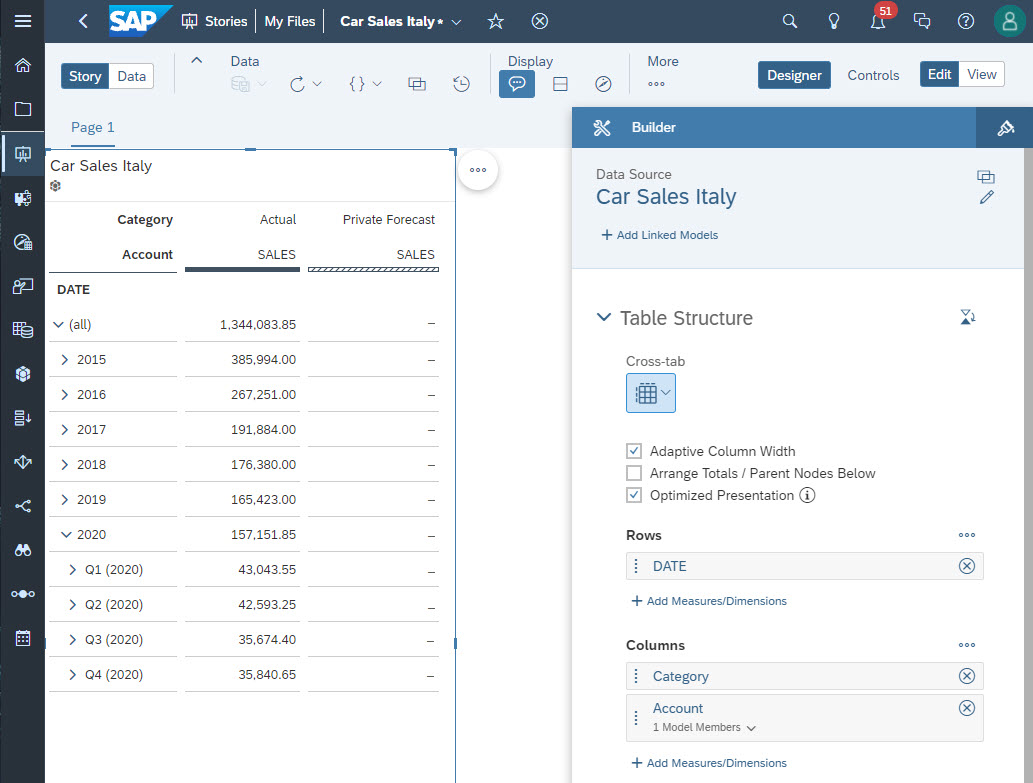Close the Car Sales Italy story

click(540, 22)
